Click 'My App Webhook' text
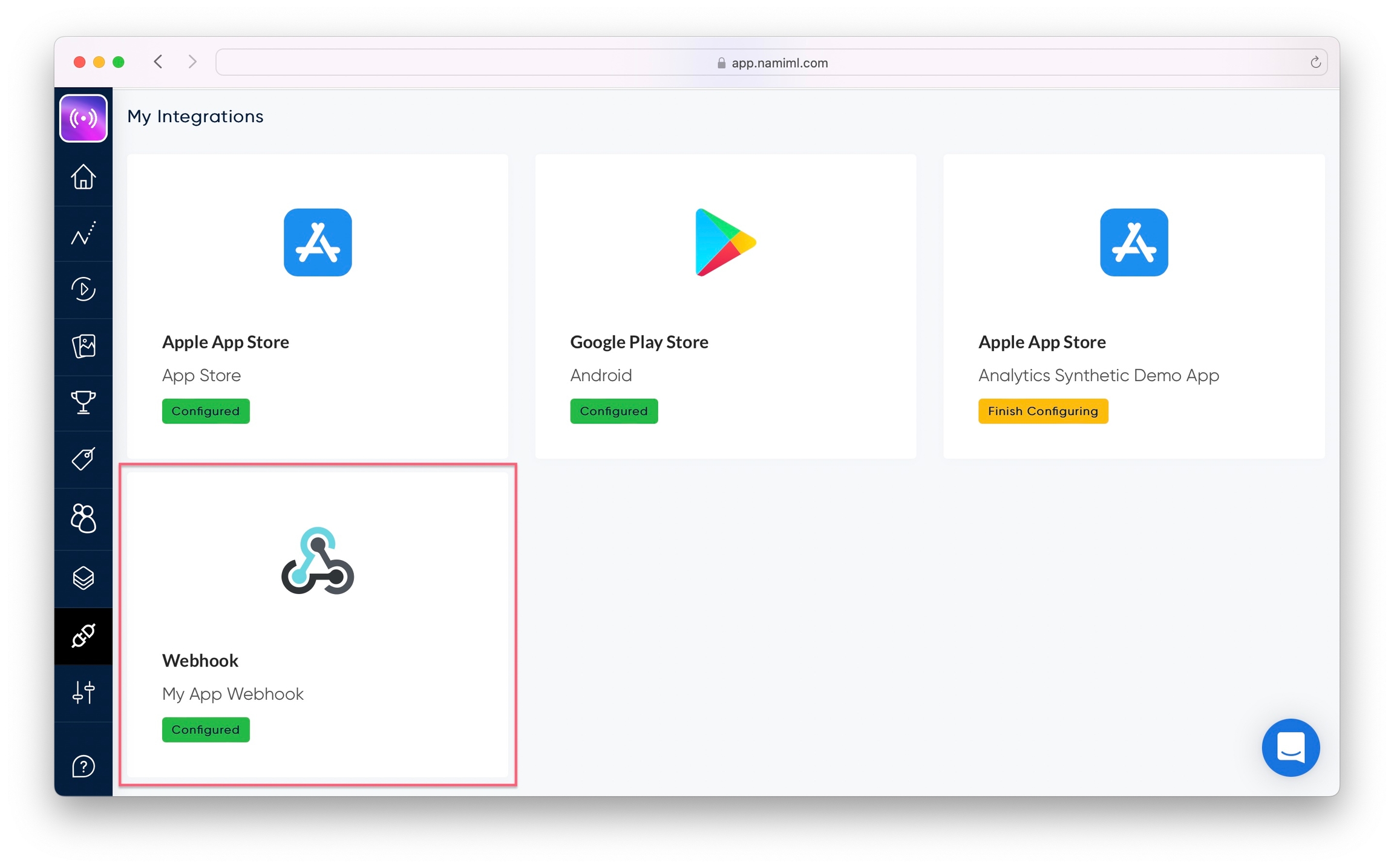Viewport: 1394px width, 868px height. (233, 694)
